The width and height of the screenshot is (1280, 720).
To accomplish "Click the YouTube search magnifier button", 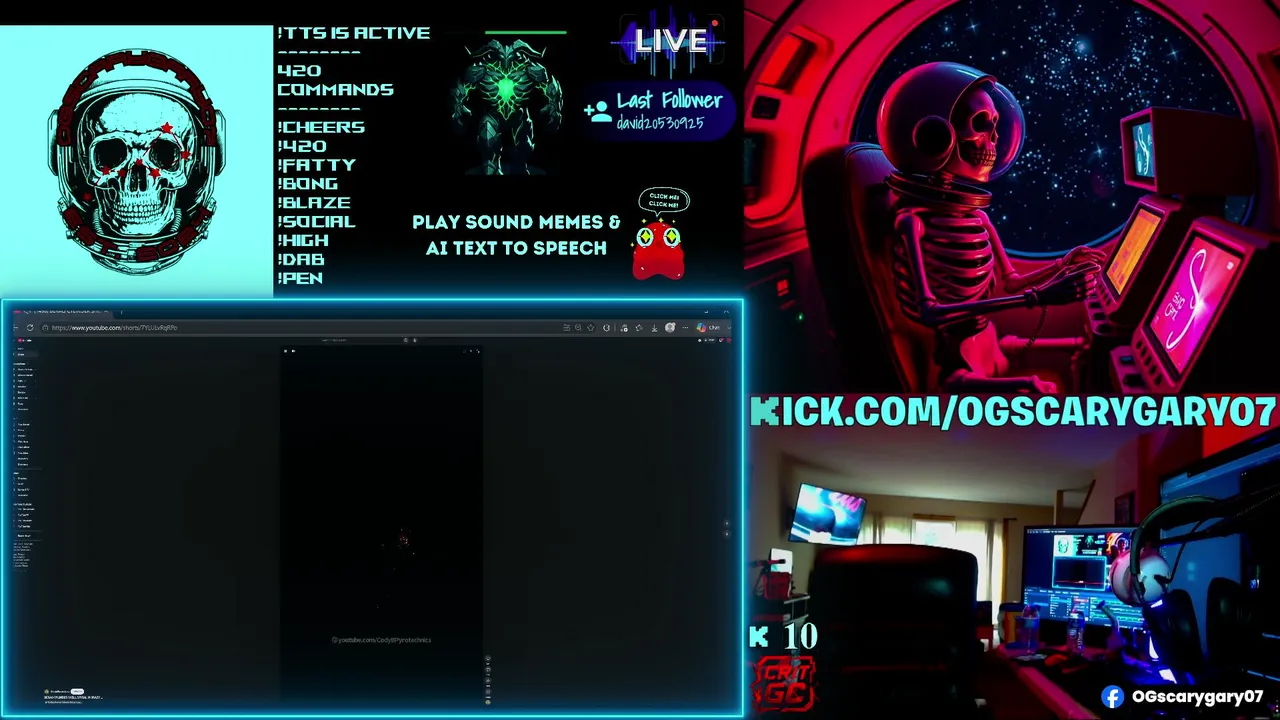I will coord(406,340).
